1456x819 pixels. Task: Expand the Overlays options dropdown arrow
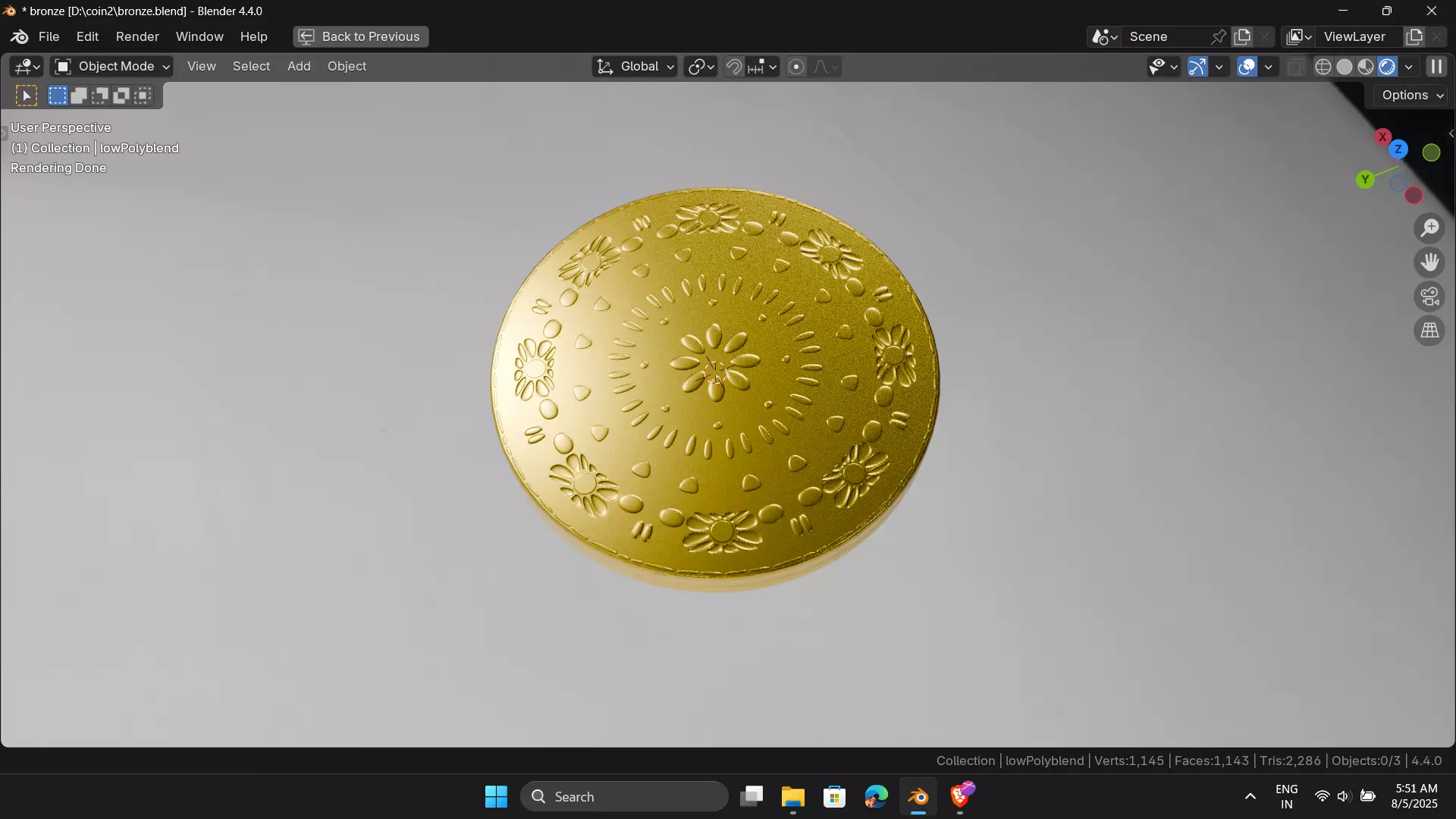click(1268, 67)
